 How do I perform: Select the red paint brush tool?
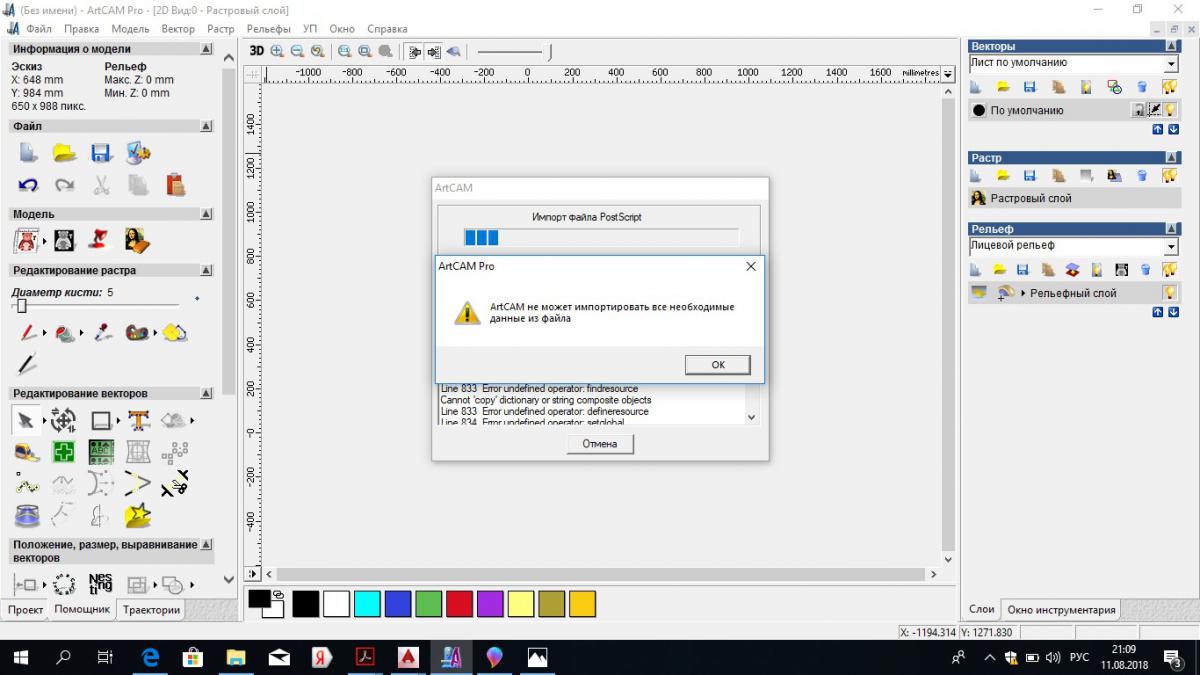(x=27, y=332)
